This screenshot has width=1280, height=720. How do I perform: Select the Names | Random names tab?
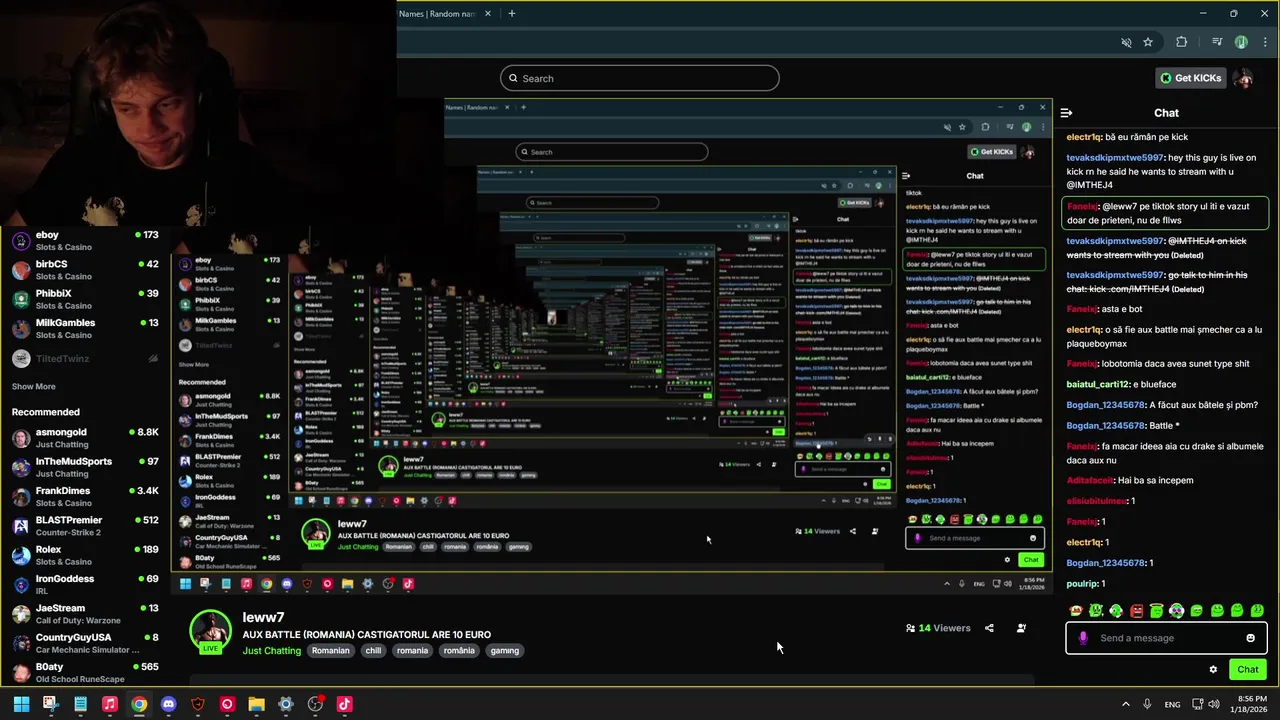(437, 14)
